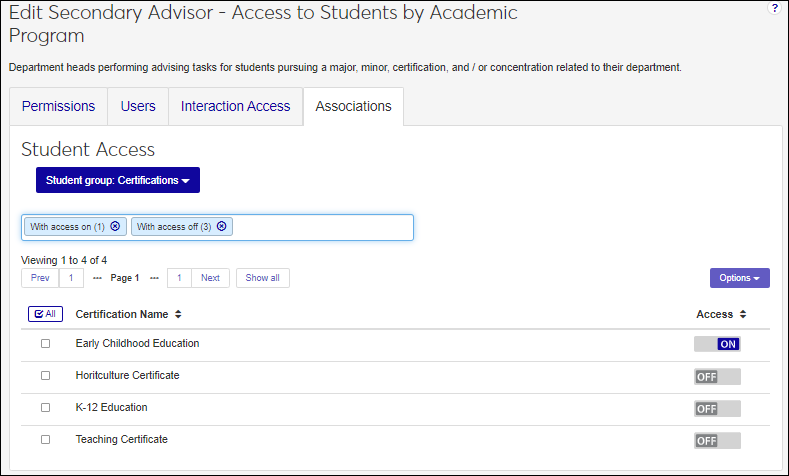789x476 pixels.
Task: Open the Options dropdown menu
Action: [739, 278]
